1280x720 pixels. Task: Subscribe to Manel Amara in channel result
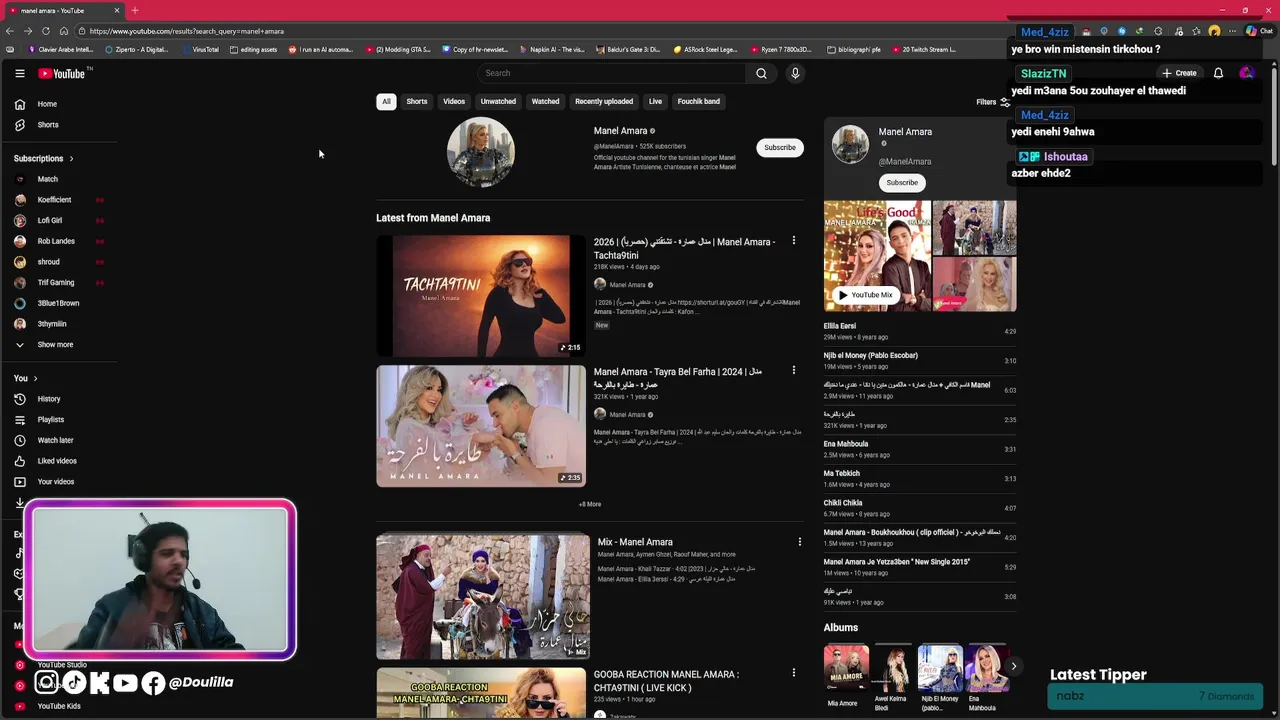pyautogui.click(x=780, y=147)
